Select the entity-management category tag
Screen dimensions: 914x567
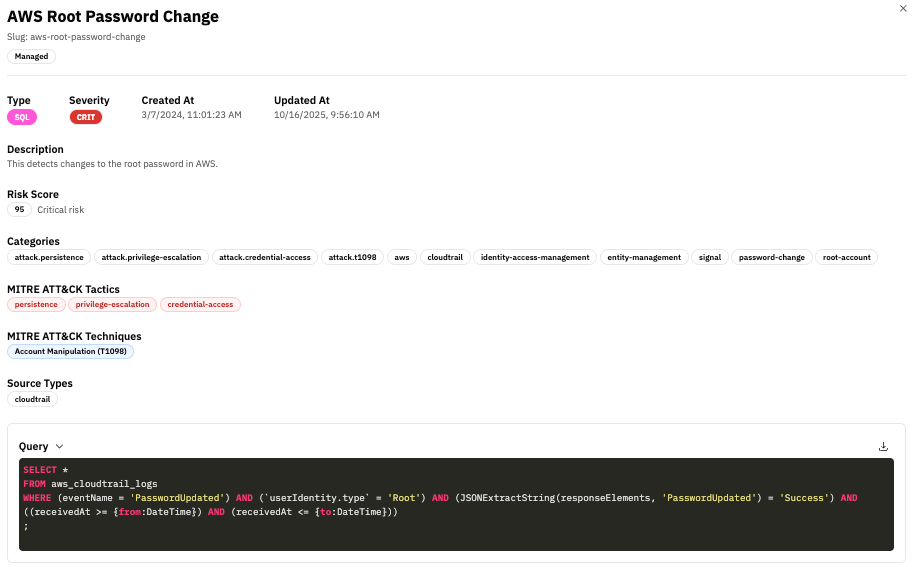[x=644, y=257]
